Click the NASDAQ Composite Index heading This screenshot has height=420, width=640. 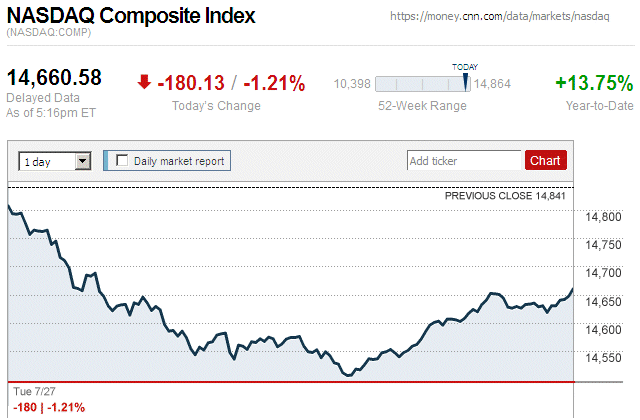(x=131, y=17)
